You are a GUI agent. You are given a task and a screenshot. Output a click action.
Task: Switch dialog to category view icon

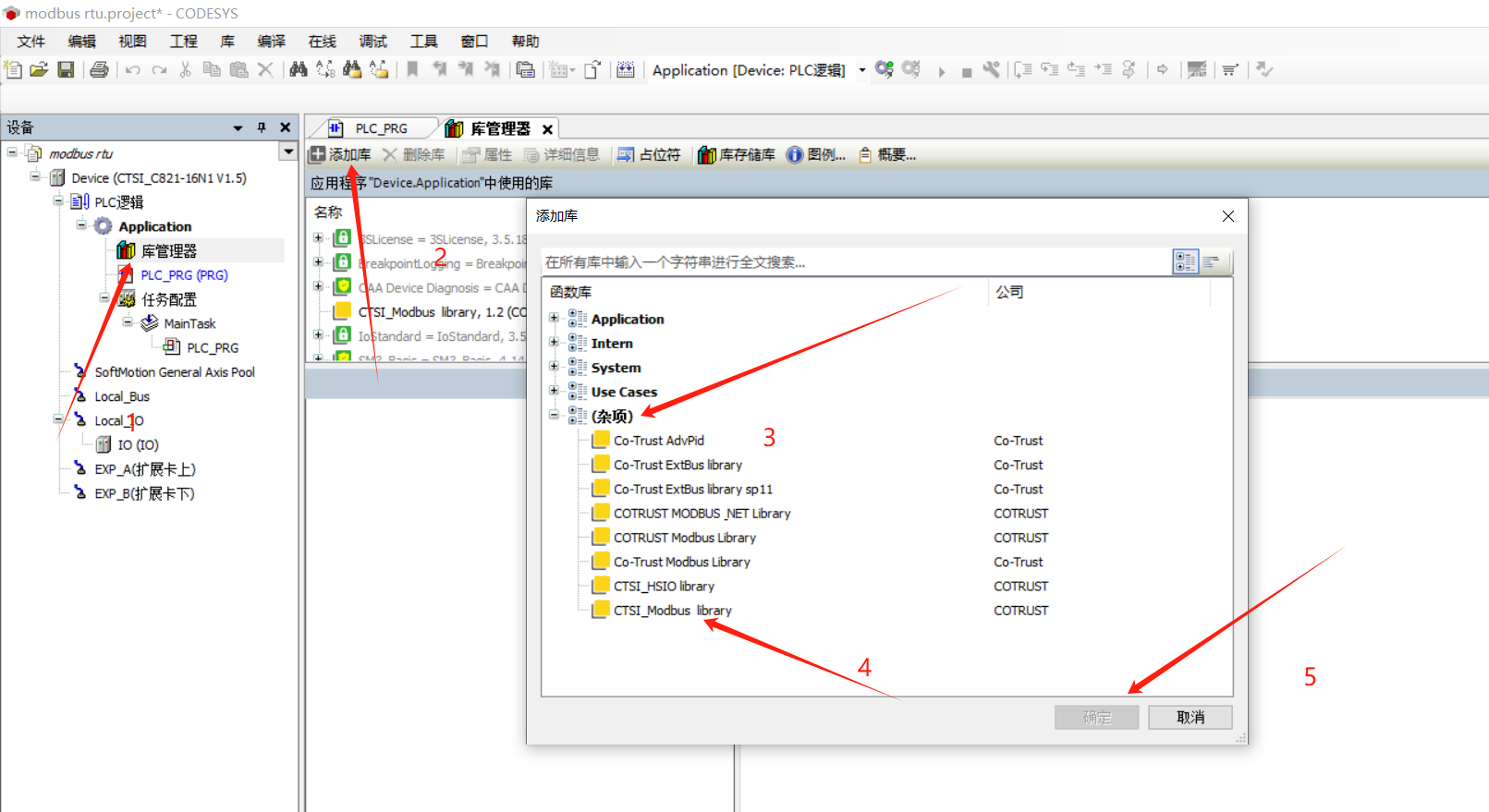click(x=1185, y=261)
